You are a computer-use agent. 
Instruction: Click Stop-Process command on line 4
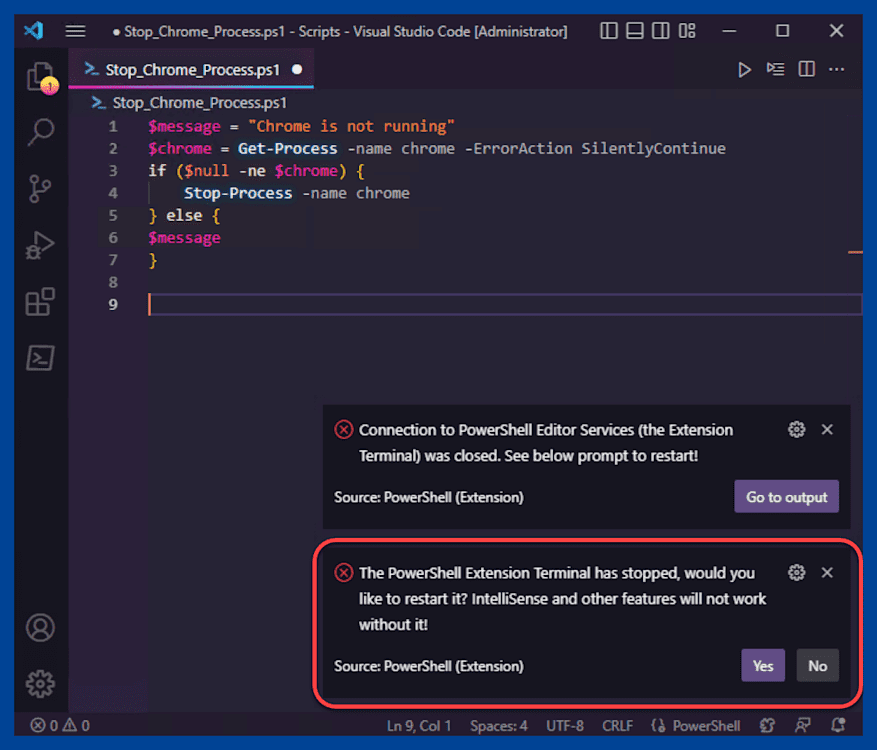[238, 194]
